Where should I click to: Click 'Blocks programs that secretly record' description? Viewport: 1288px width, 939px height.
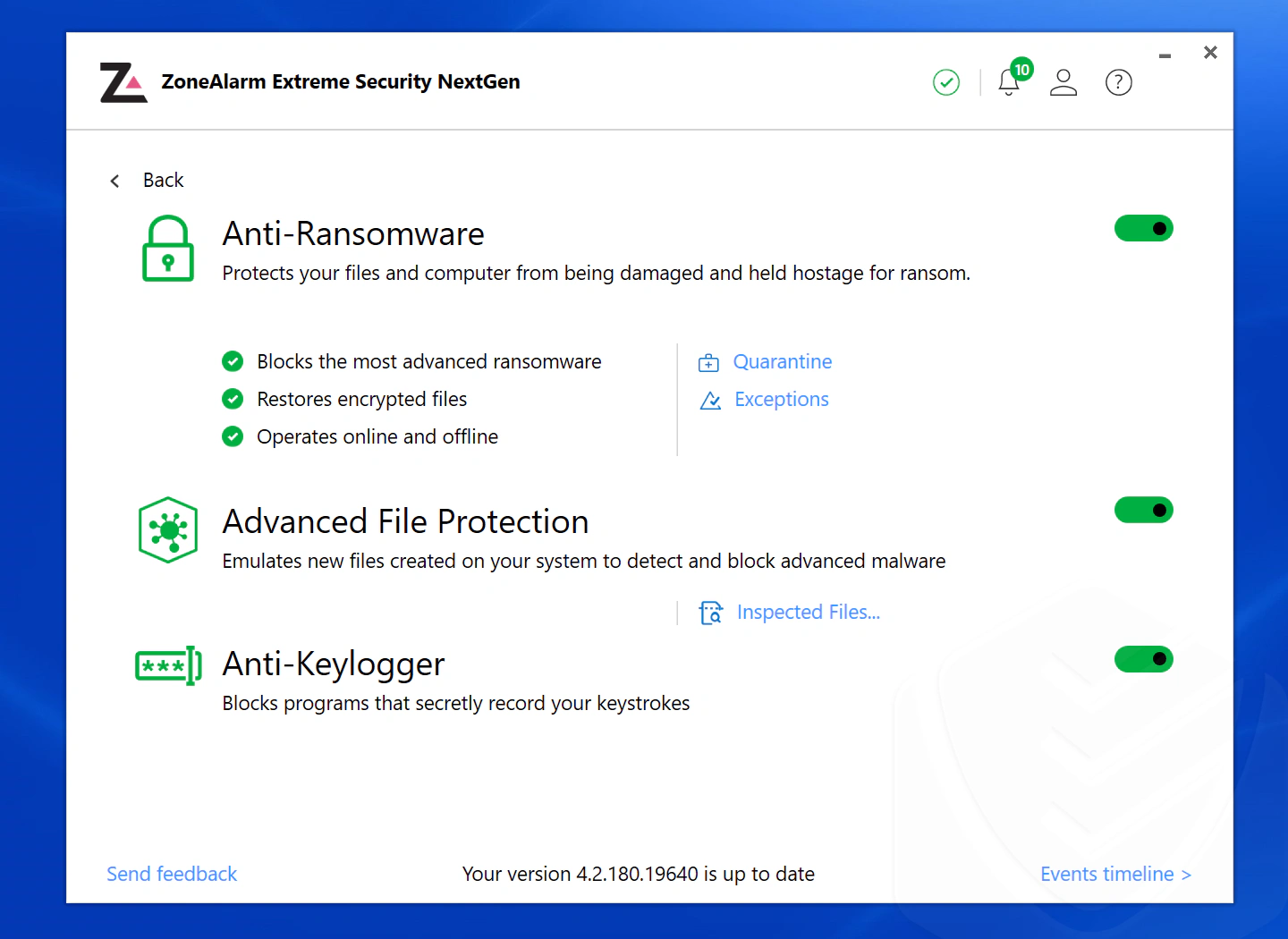pos(456,703)
